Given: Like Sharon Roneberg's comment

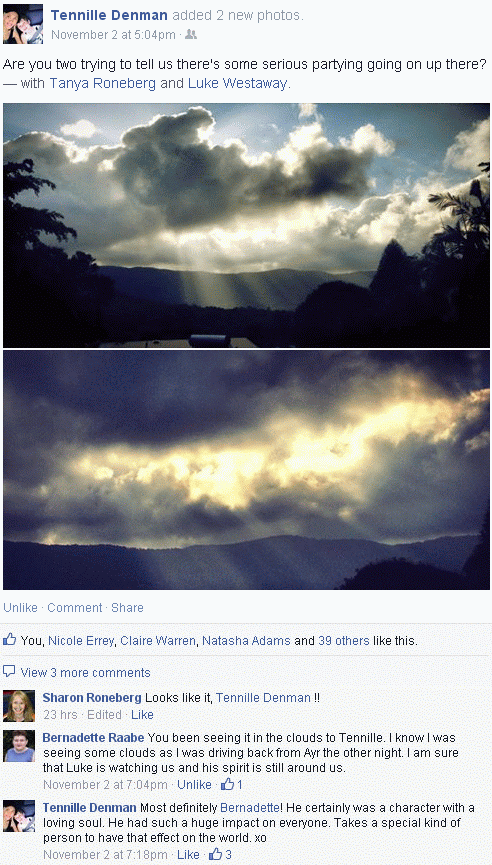Looking at the screenshot, I should (x=142, y=714).
